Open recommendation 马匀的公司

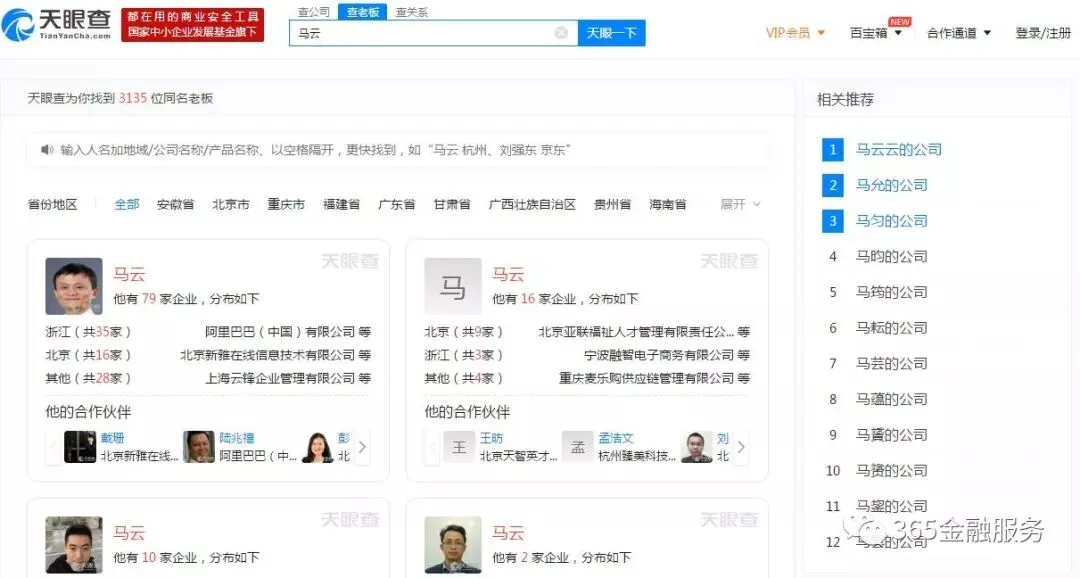pos(891,221)
